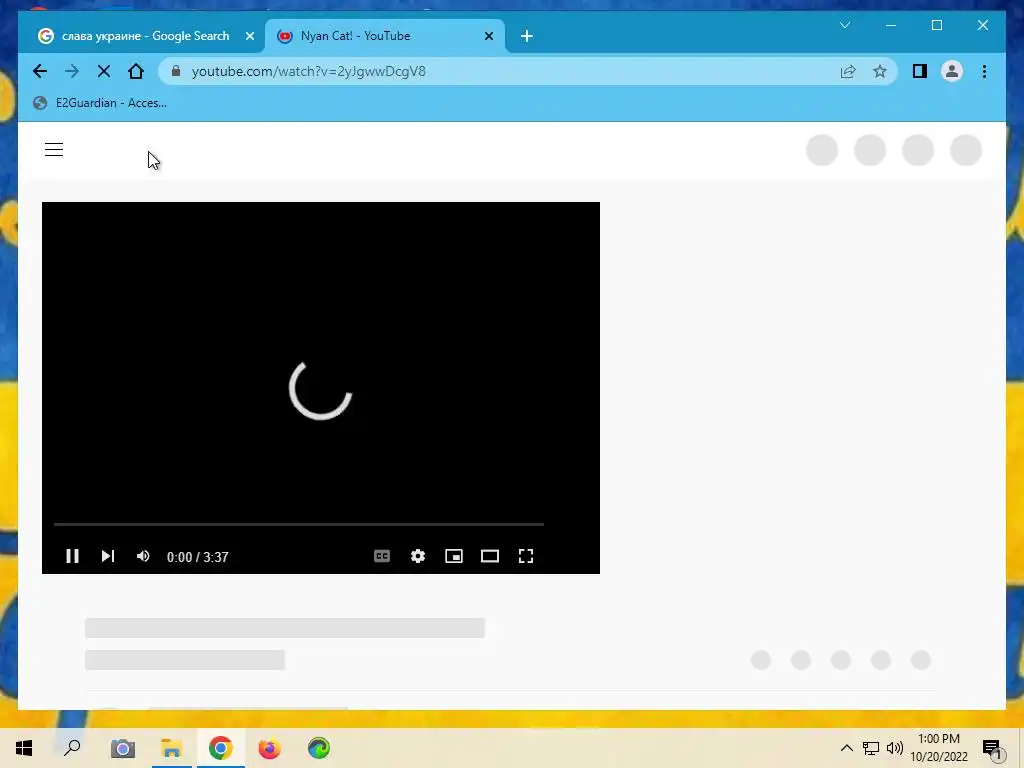Open Chrome three-dot menu

[984, 71]
